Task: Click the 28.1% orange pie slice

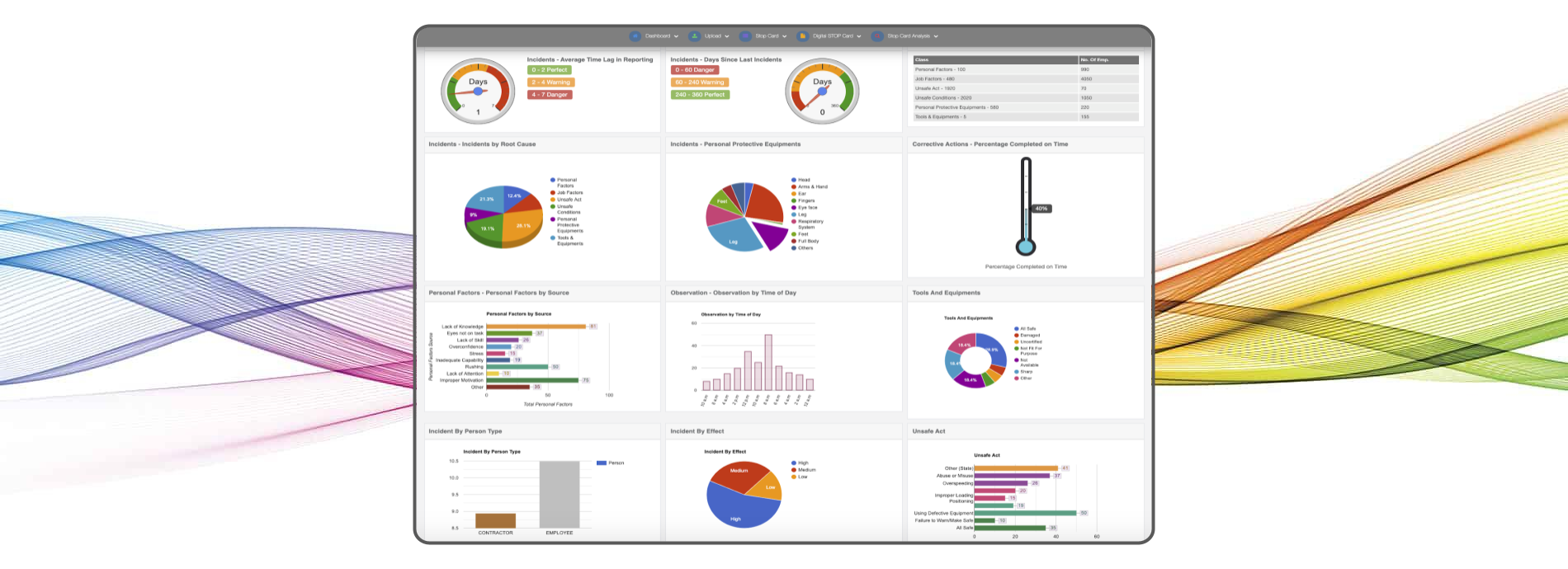Action: click(522, 224)
